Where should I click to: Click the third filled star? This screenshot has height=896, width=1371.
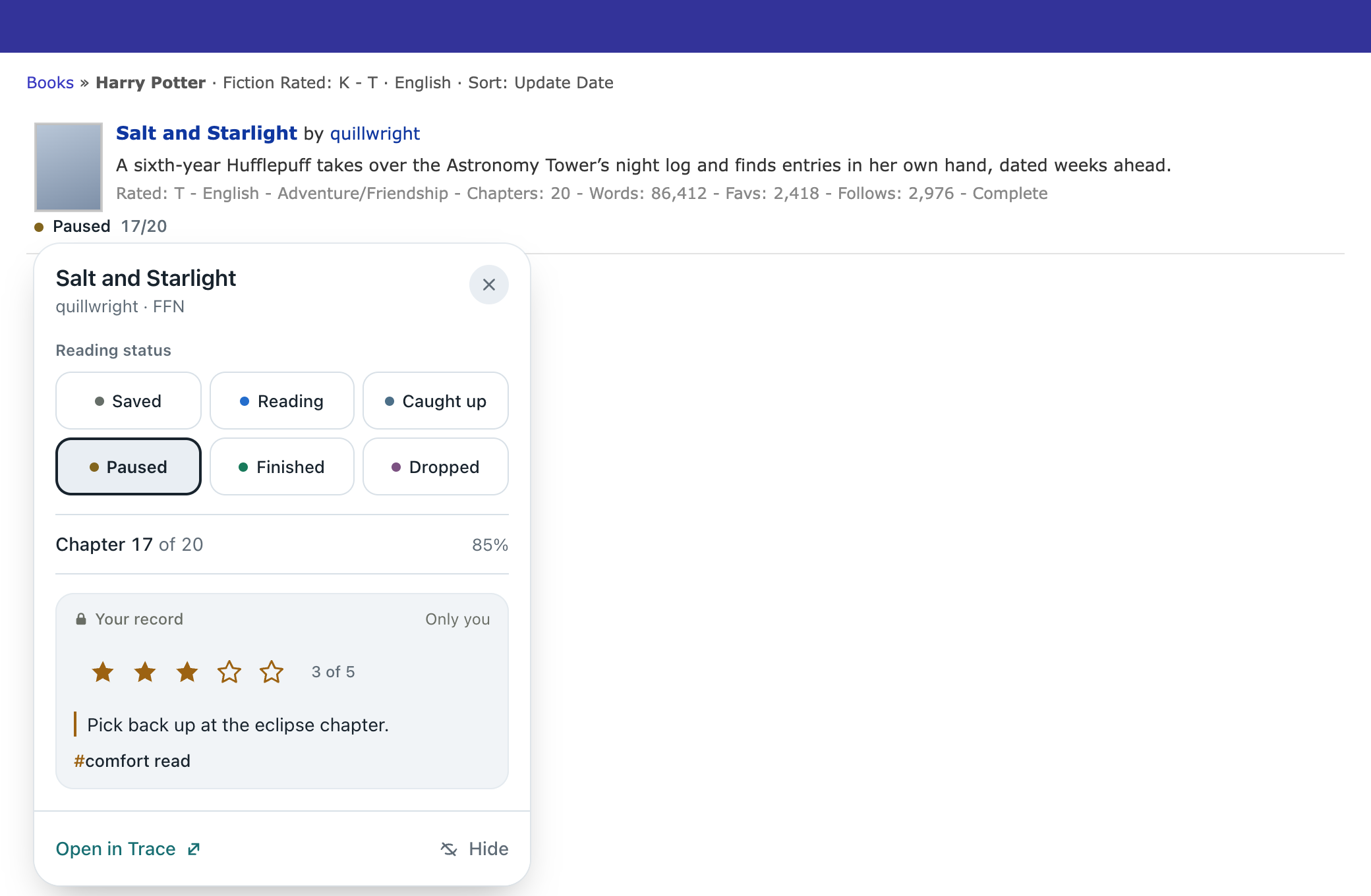[187, 672]
